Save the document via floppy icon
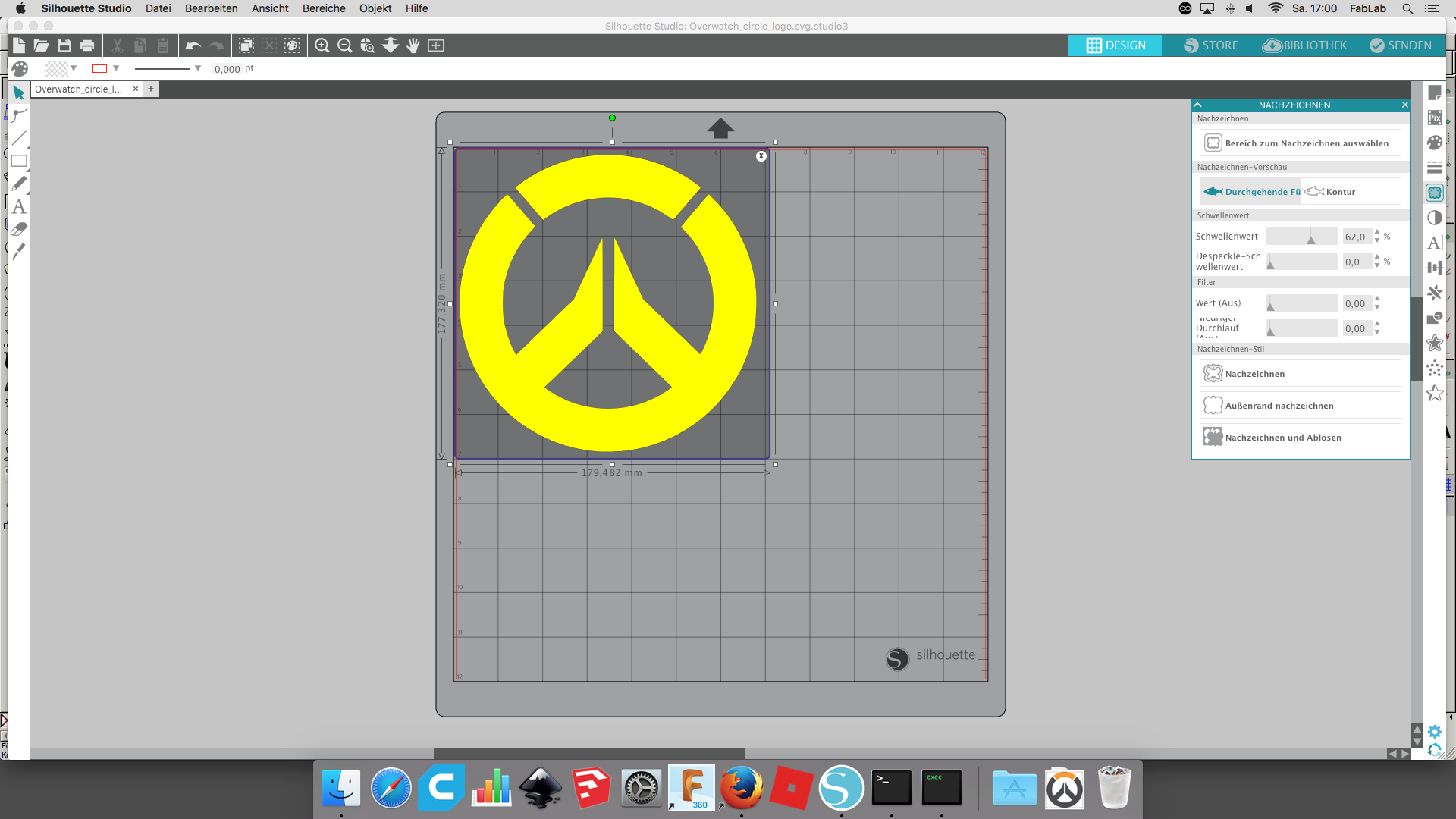Viewport: 1456px width, 819px height. tap(64, 45)
